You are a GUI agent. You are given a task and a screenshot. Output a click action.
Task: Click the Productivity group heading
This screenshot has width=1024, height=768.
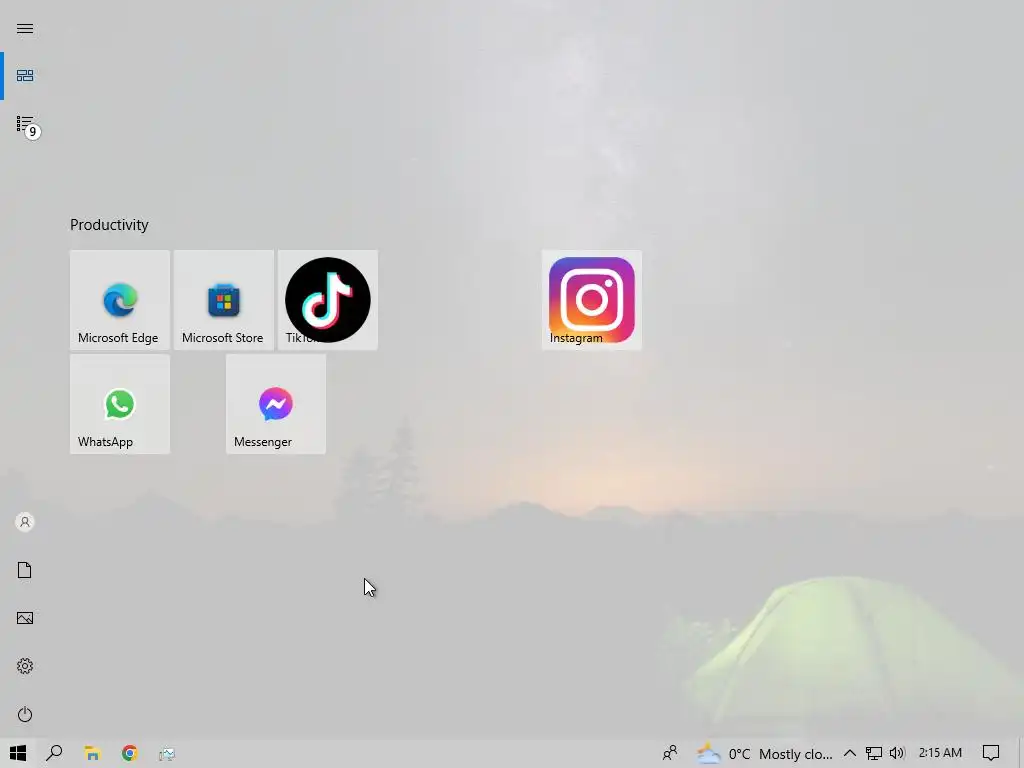click(109, 225)
